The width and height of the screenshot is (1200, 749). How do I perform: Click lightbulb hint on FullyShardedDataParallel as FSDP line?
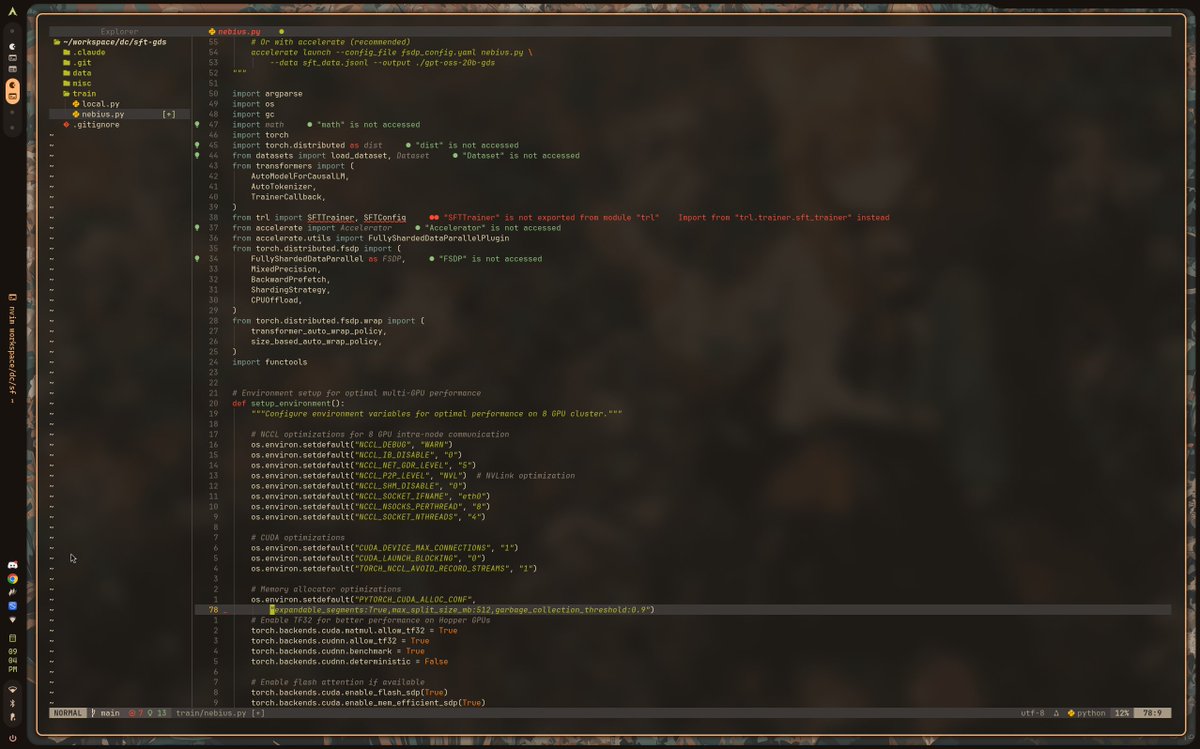(x=198, y=259)
